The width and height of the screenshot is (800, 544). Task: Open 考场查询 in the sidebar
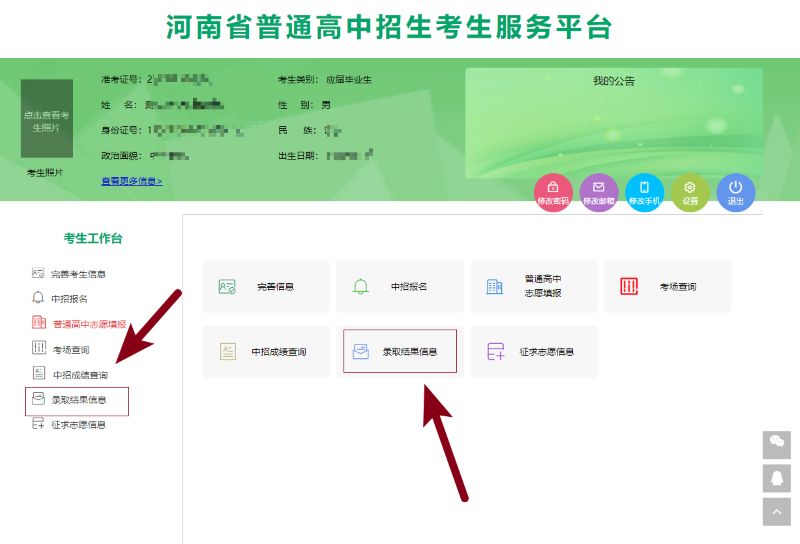point(71,350)
